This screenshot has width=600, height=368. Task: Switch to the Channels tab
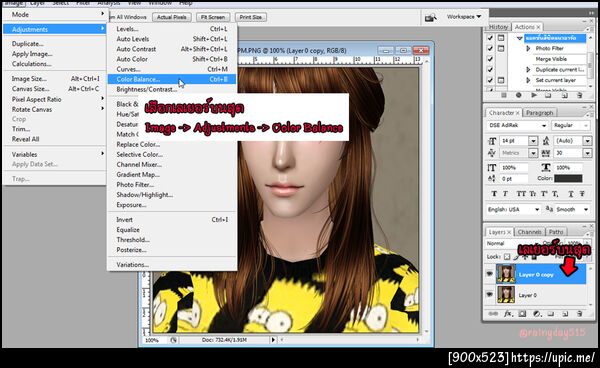(530, 232)
